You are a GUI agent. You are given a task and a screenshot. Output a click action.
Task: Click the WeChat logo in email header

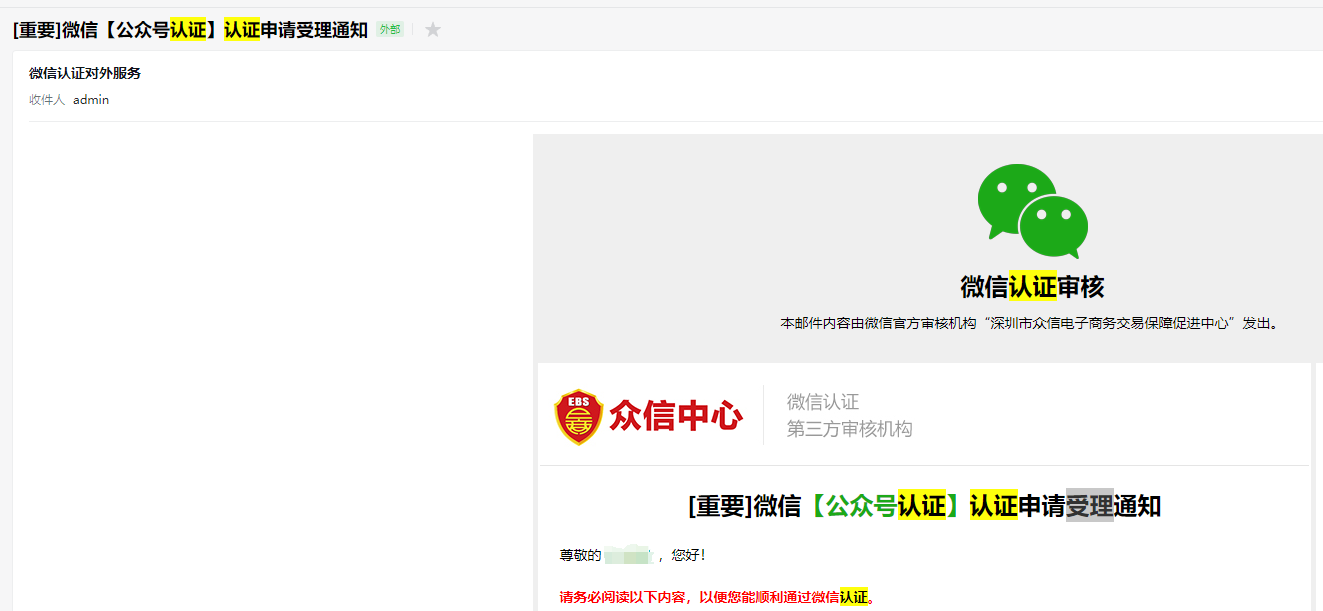pyautogui.click(x=1032, y=211)
